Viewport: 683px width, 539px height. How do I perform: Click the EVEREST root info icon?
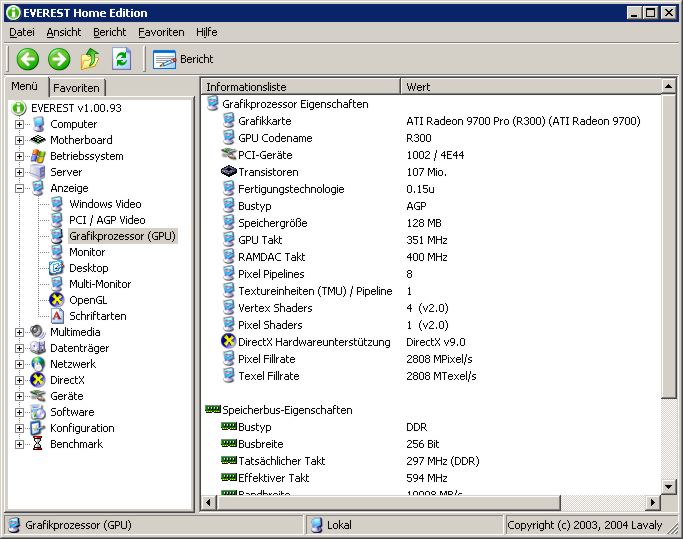point(19,108)
